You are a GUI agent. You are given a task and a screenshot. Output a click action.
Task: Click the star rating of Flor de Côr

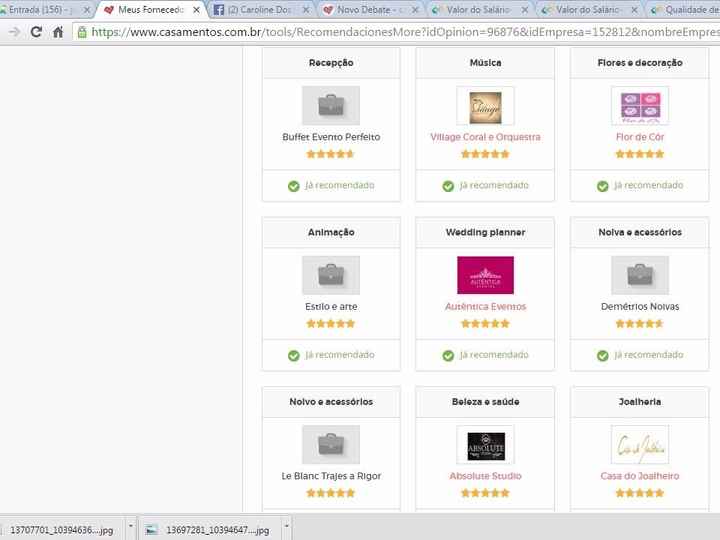click(640, 154)
